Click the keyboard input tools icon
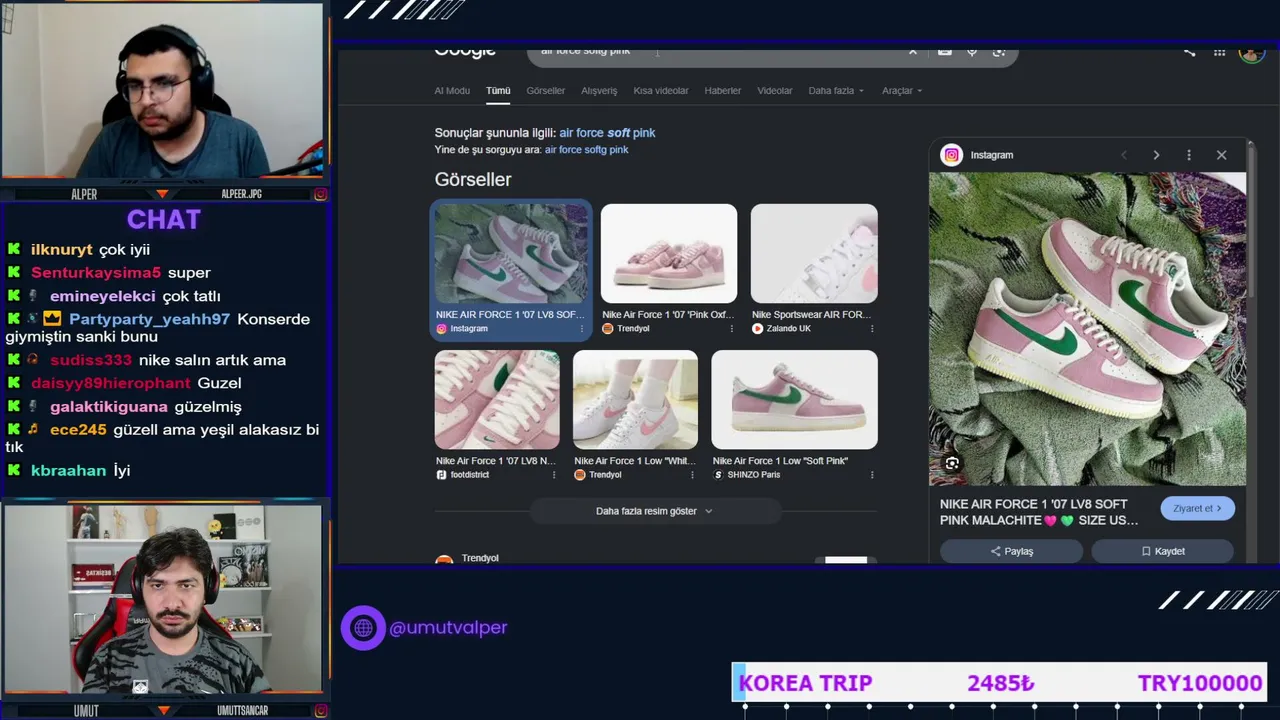Screen dimensions: 1280x720 (945, 52)
